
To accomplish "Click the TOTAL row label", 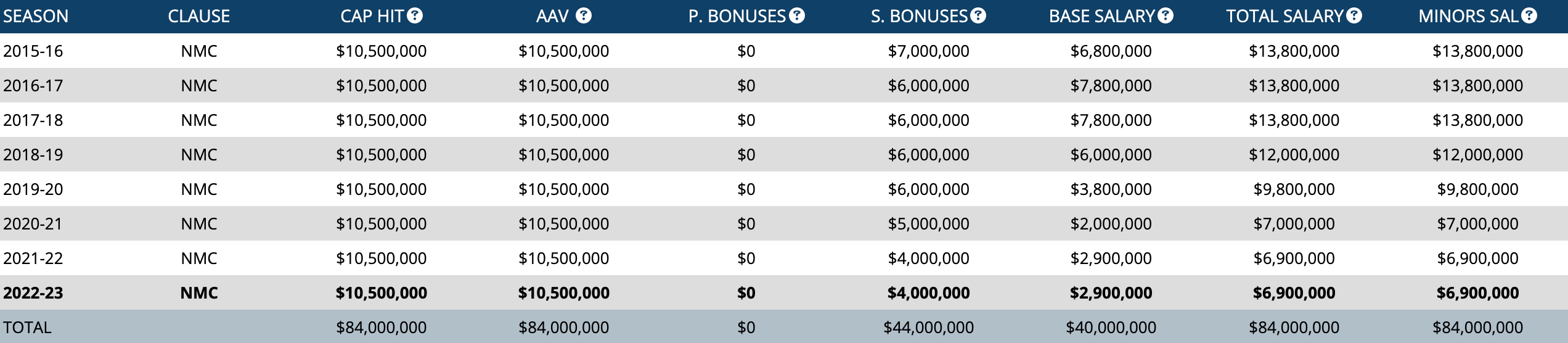I will 27,327.
